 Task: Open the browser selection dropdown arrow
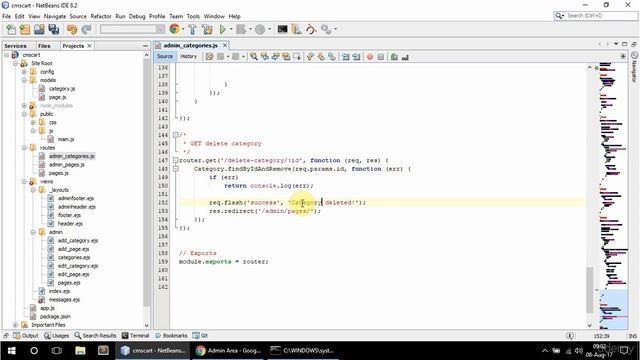coord(183,29)
